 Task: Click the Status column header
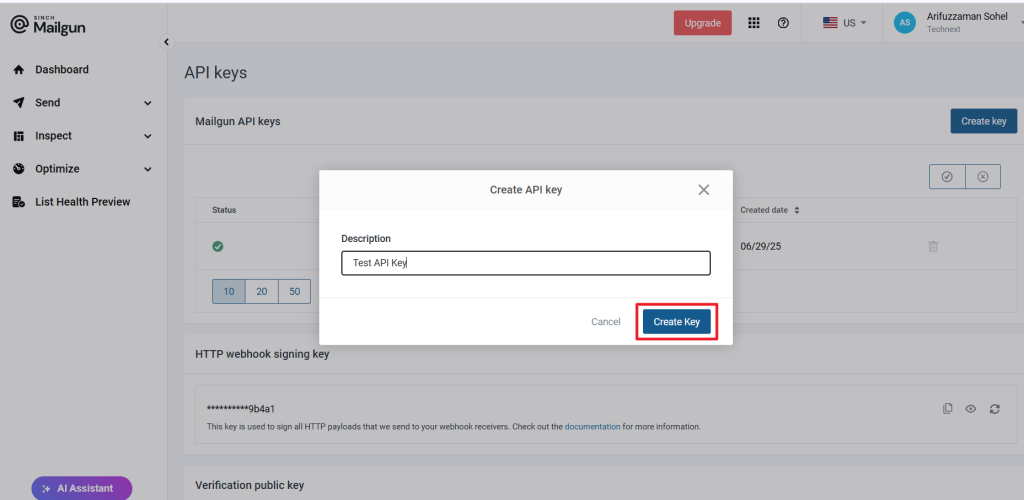click(224, 210)
